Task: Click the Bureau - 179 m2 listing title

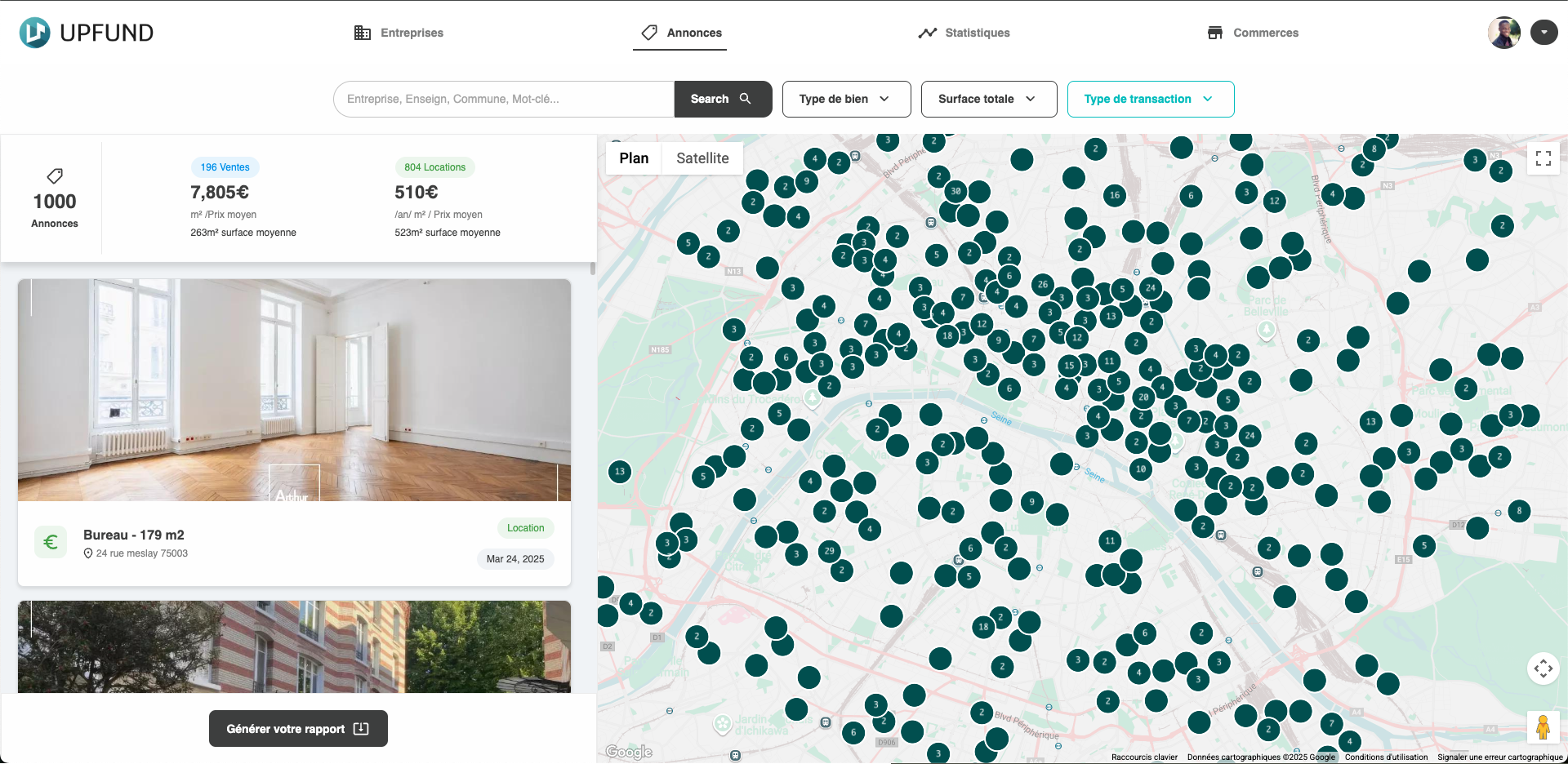Action: coord(134,535)
